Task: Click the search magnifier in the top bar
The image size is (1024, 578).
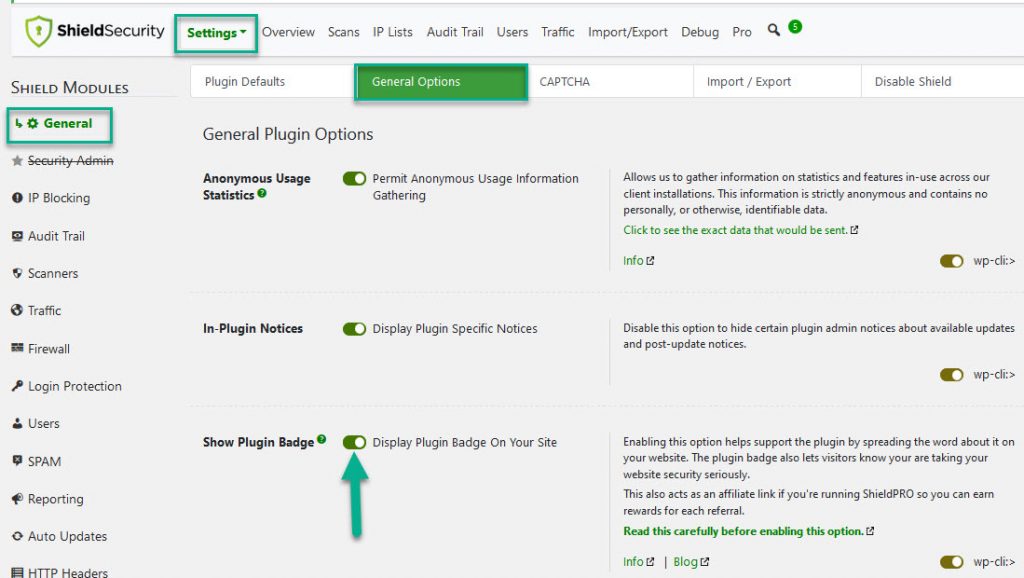Action: pos(773,31)
